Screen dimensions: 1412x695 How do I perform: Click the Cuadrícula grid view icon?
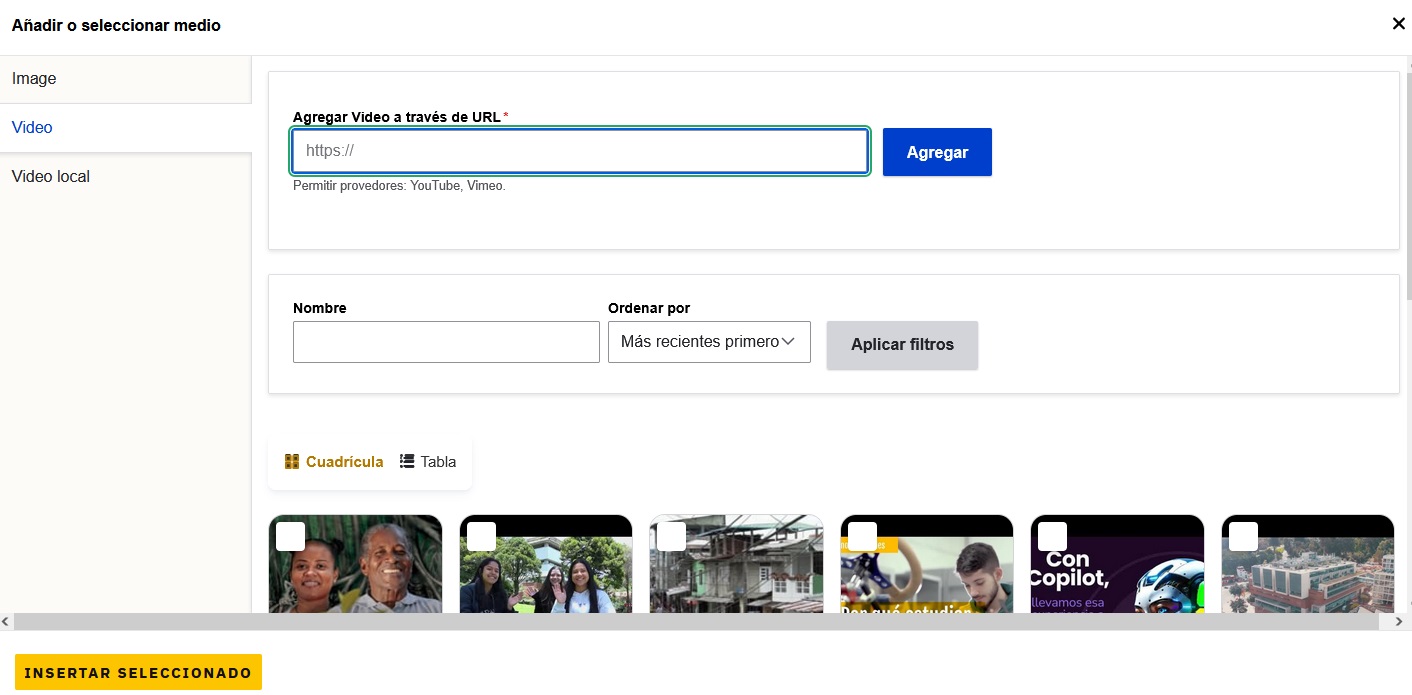tap(292, 462)
